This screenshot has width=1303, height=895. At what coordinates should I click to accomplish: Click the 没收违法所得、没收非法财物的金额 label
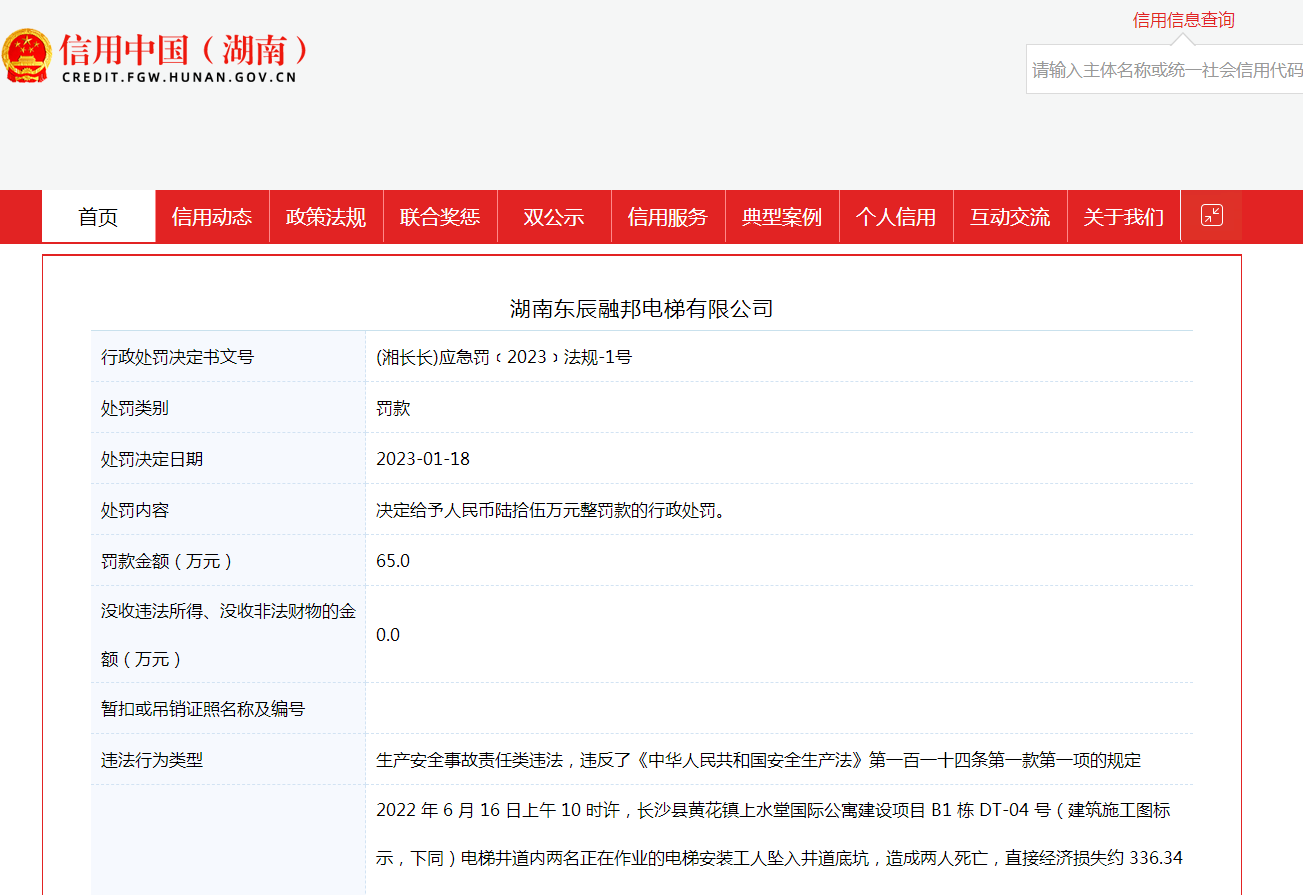[228, 635]
